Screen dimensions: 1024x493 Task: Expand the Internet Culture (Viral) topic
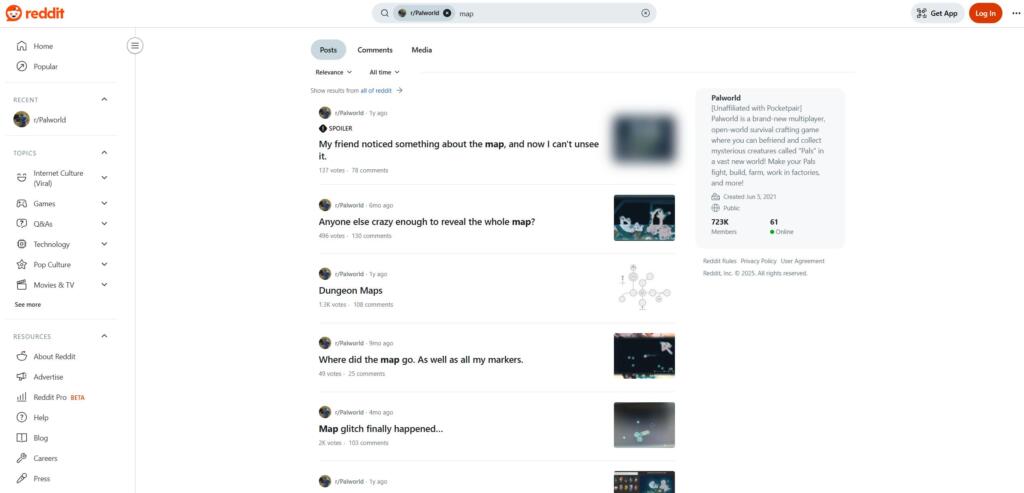tap(104, 178)
